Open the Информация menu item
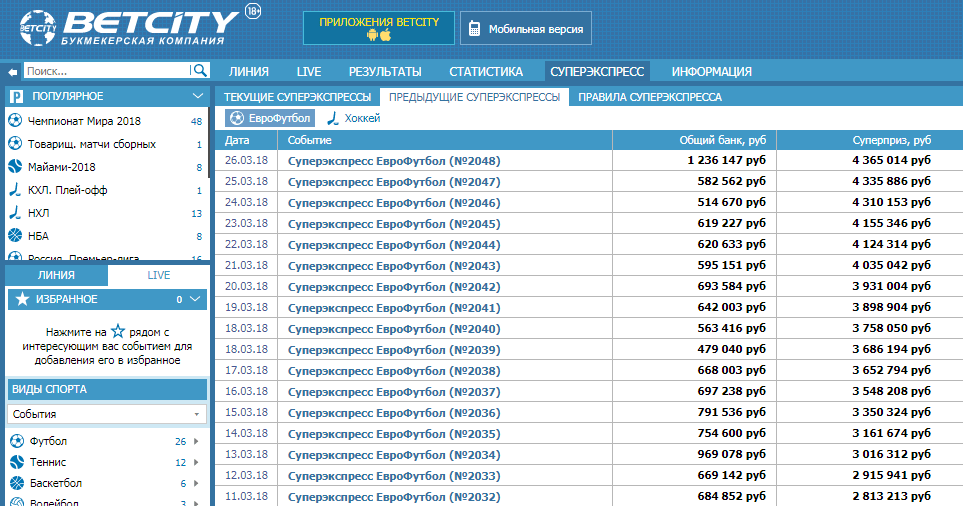This screenshot has height=506, width=963. coord(711,71)
